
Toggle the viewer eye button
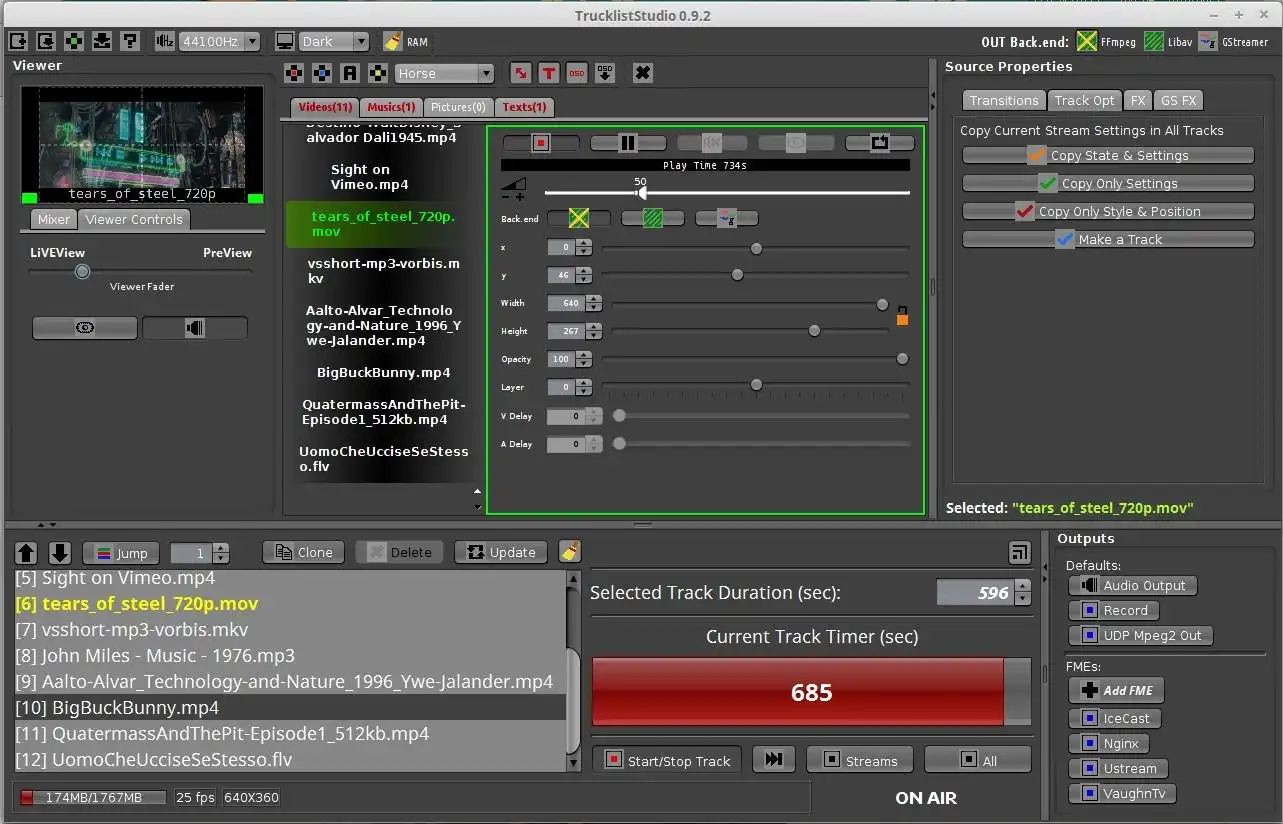[x=85, y=328]
